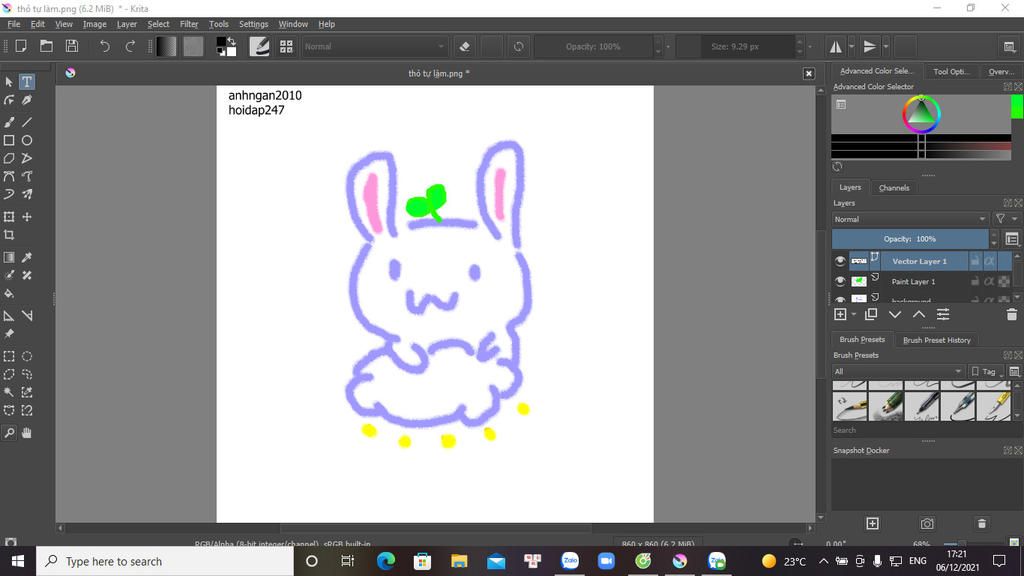
Task: Select the Pan hand tool
Action: point(27,433)
